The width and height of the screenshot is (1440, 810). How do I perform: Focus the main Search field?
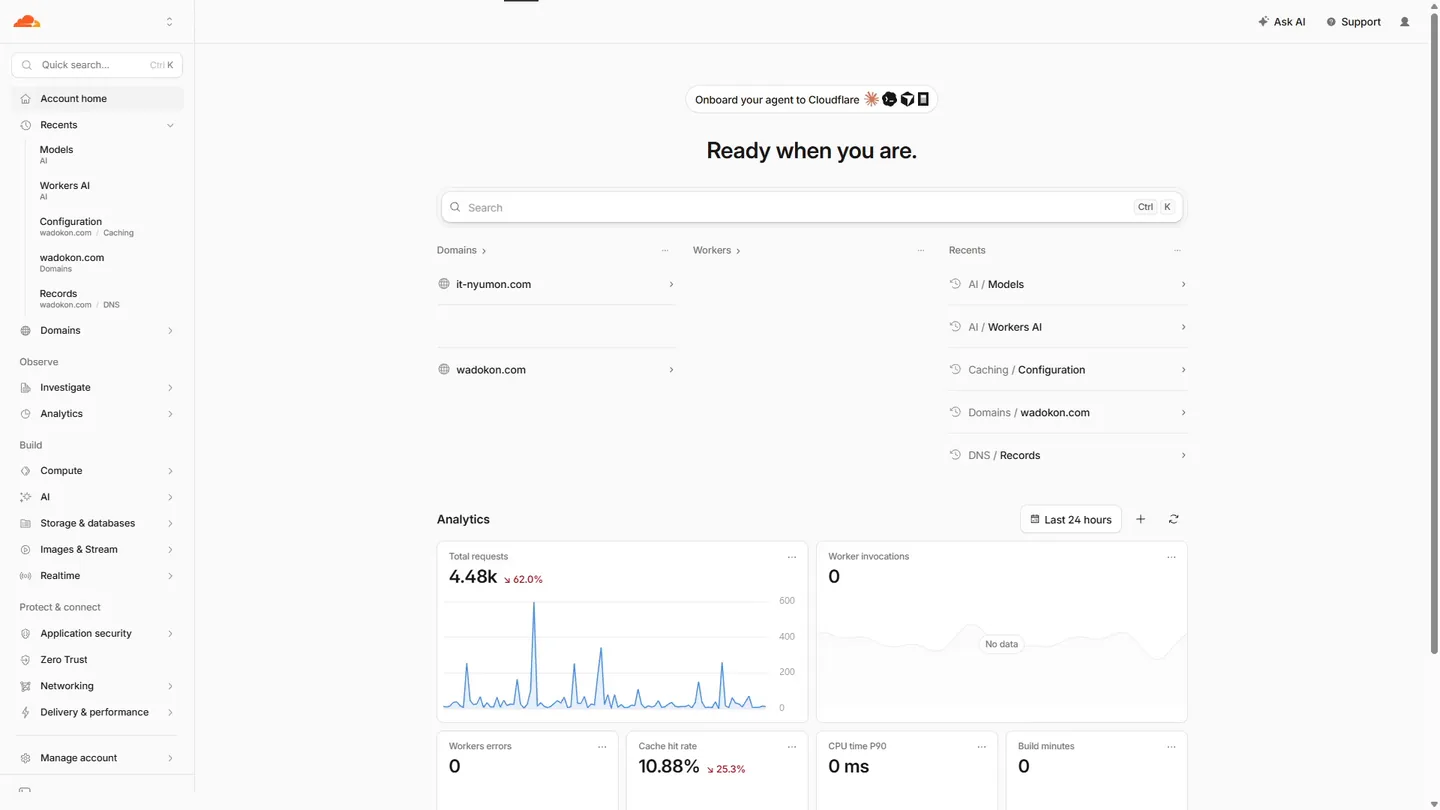click(812, 208)
